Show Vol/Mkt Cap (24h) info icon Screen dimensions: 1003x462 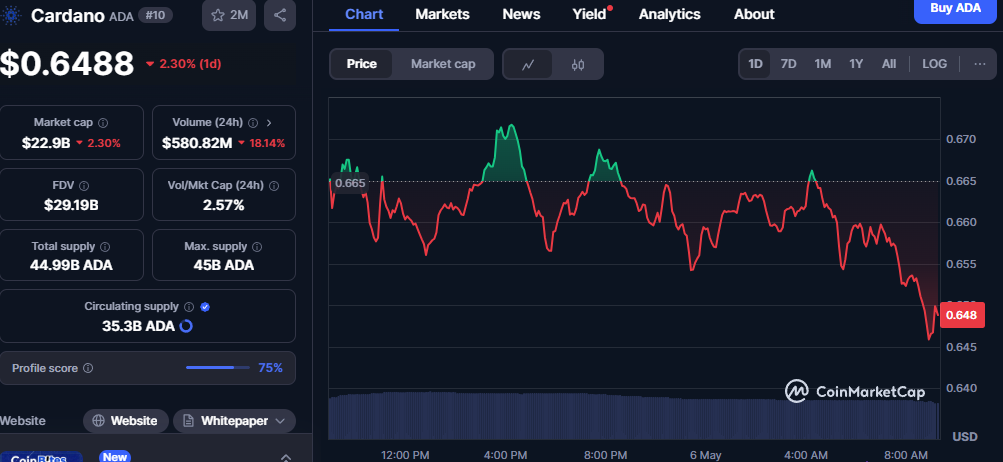click(x=274, y=186)
